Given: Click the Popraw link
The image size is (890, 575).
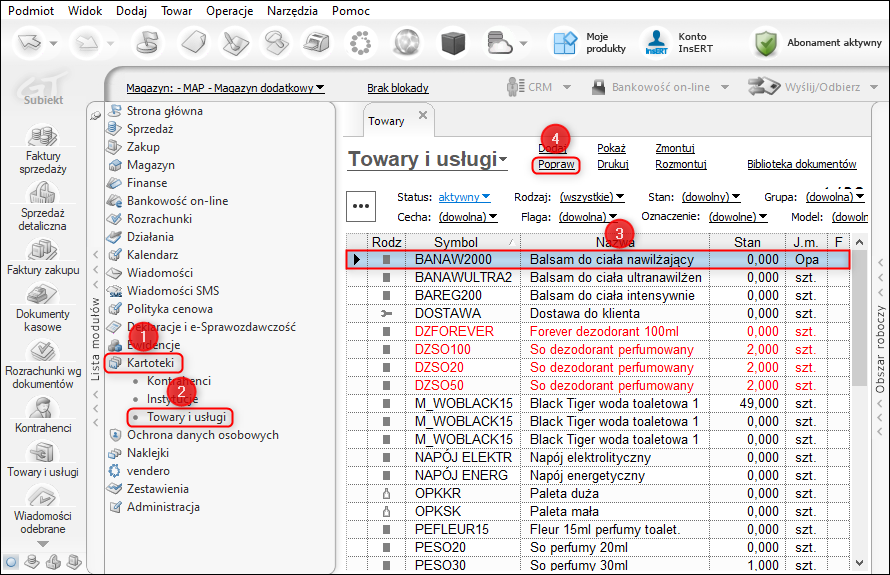Looking at the screenshot, I should 555,164.
